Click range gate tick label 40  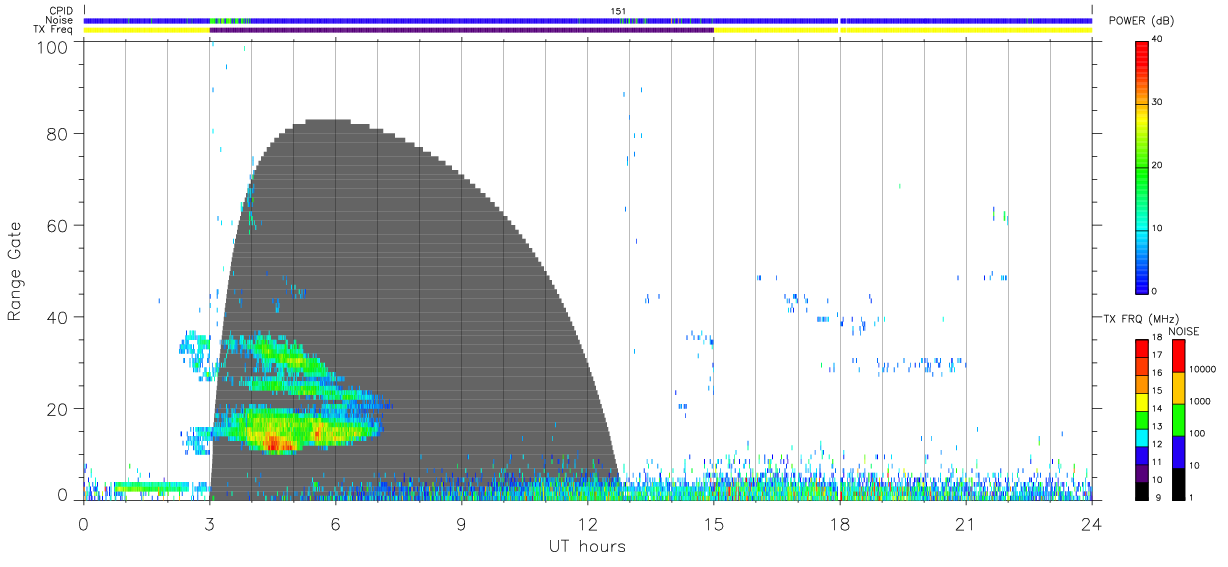point(58,317)
